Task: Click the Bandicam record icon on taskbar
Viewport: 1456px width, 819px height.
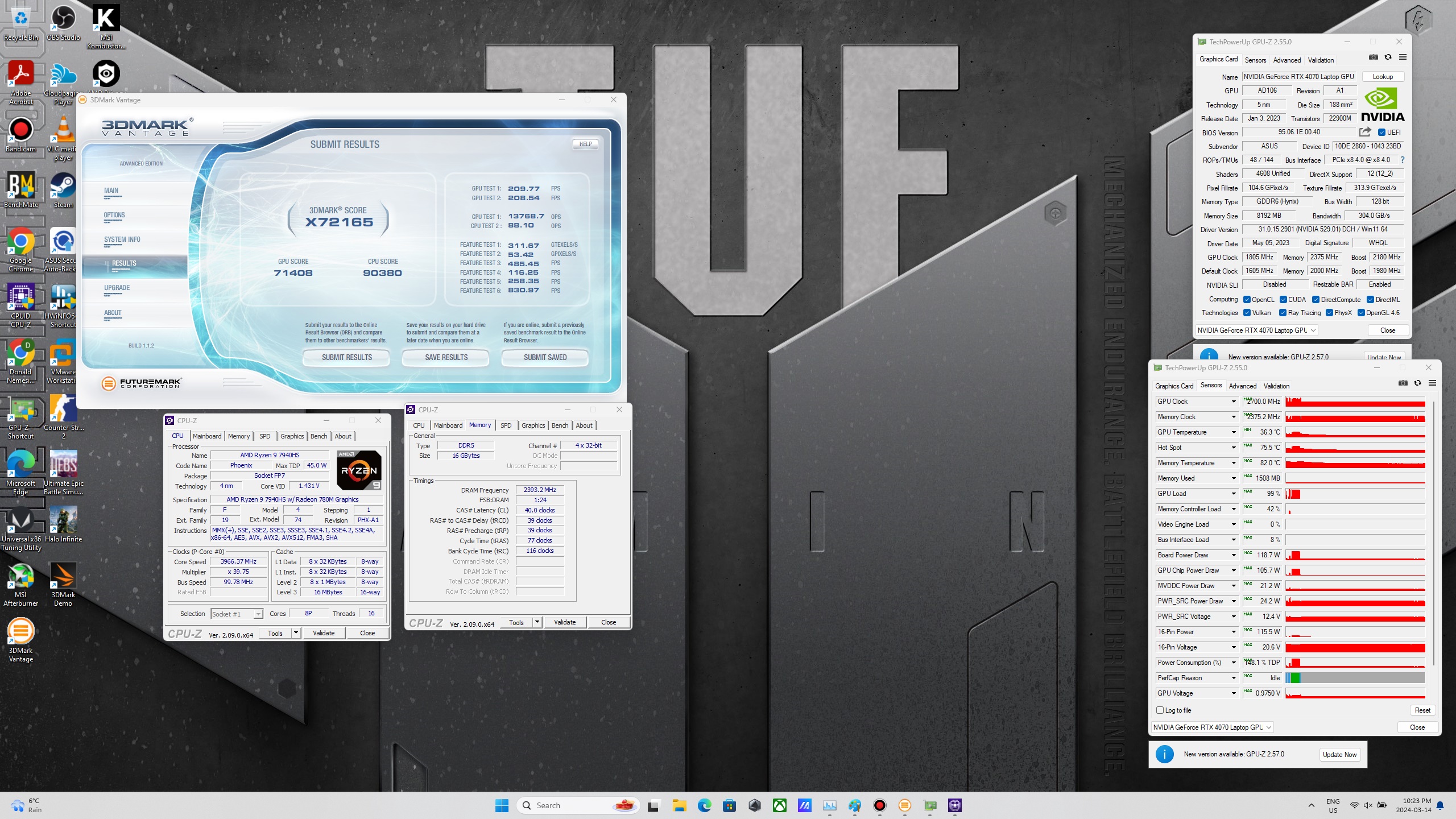Action: [879, 805]
